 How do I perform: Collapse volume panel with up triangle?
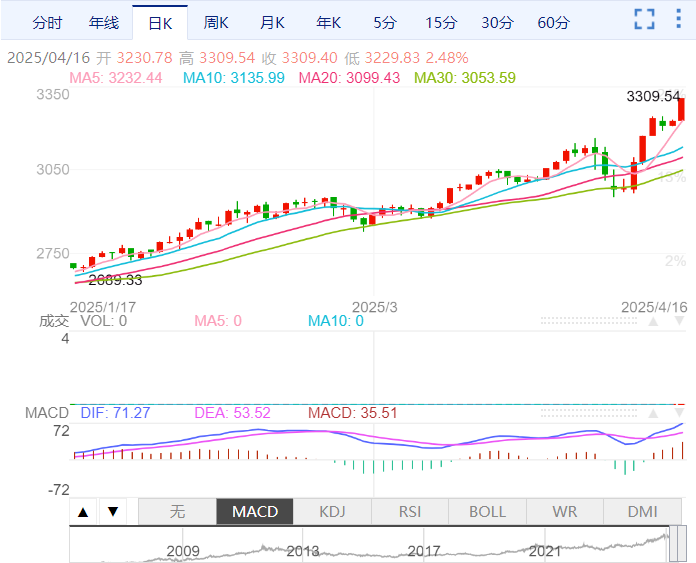[653, 321]
